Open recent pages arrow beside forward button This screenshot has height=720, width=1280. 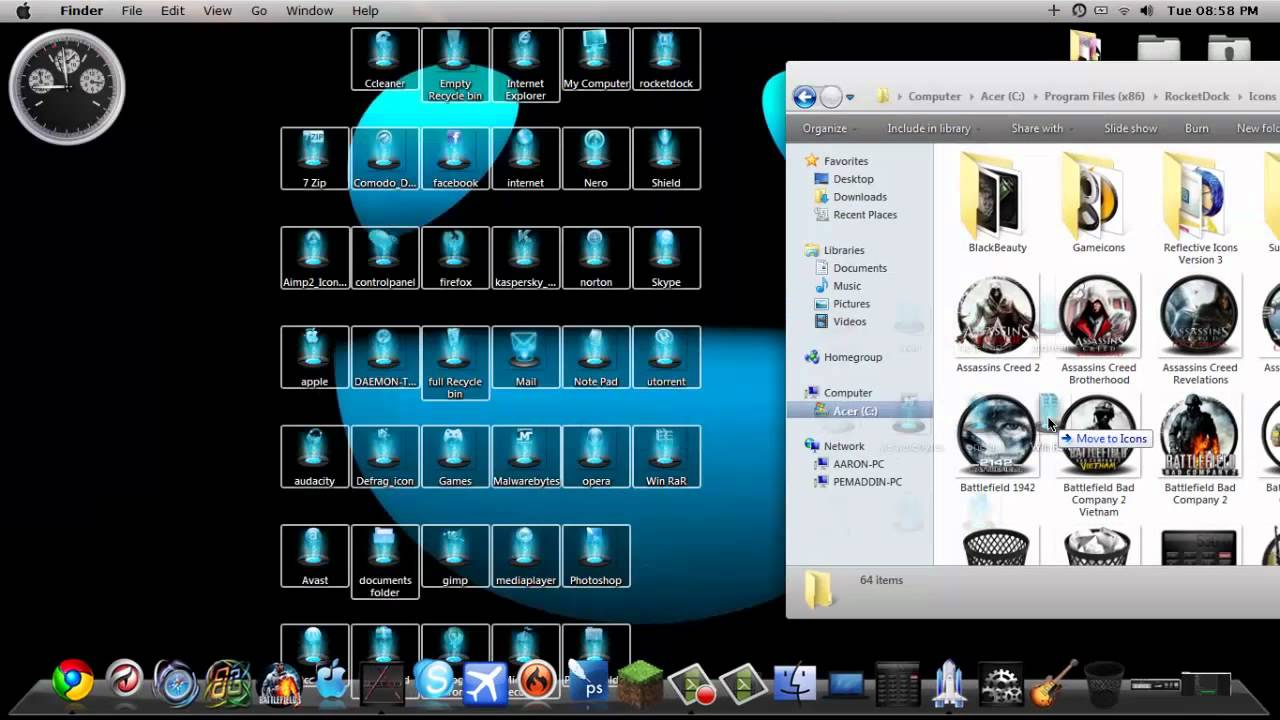click(850, 97)
